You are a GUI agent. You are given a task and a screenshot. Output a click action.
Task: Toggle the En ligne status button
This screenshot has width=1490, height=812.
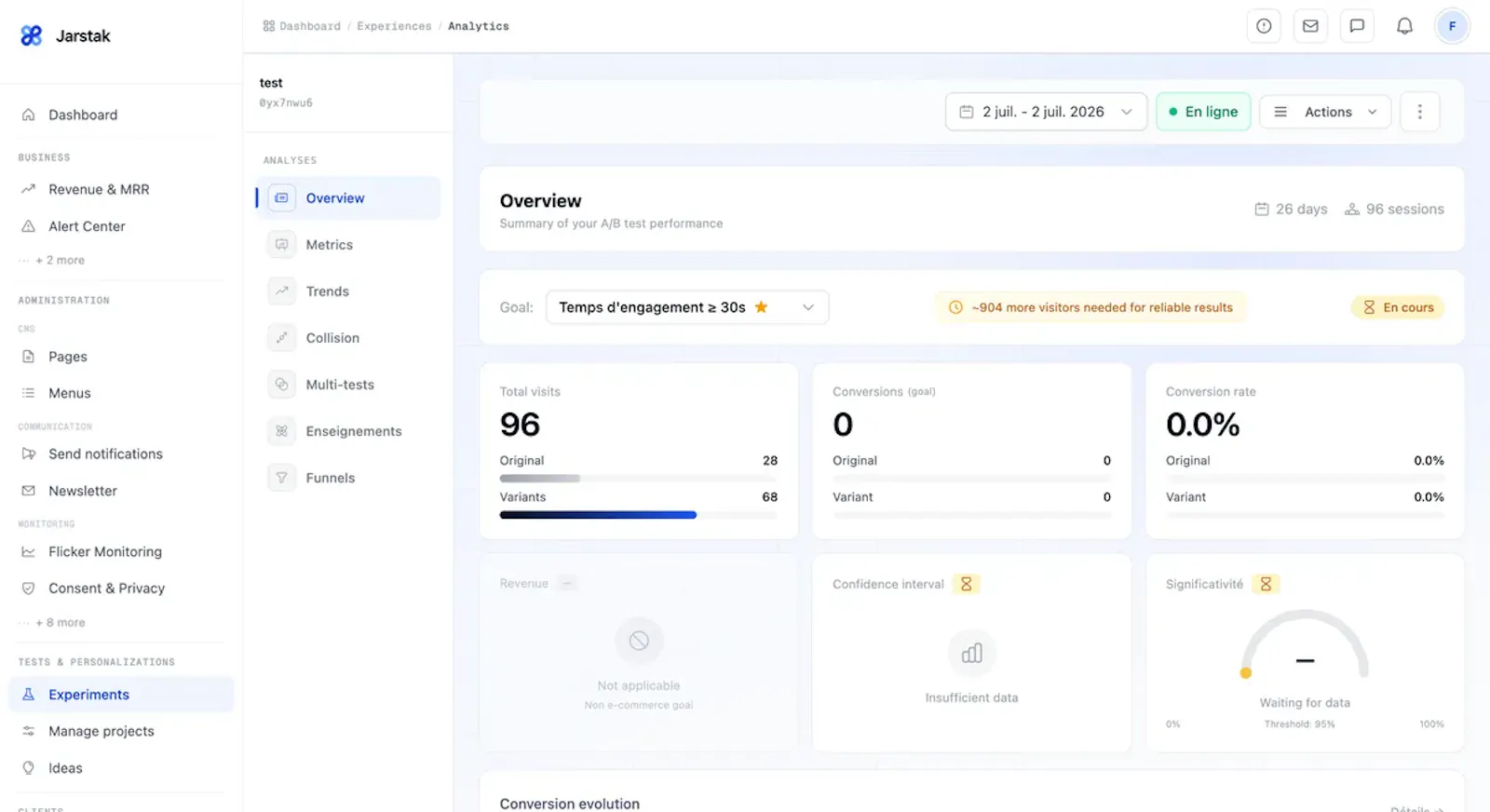(1203, 112)
